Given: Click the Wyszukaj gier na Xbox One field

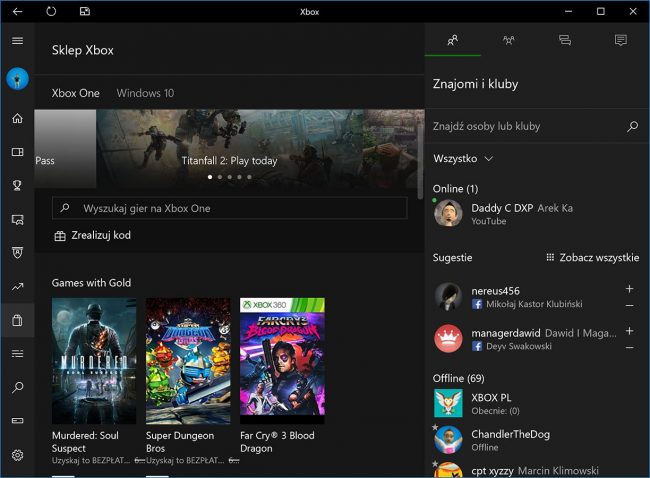Looking at the screenshot, I should [230, 208].
